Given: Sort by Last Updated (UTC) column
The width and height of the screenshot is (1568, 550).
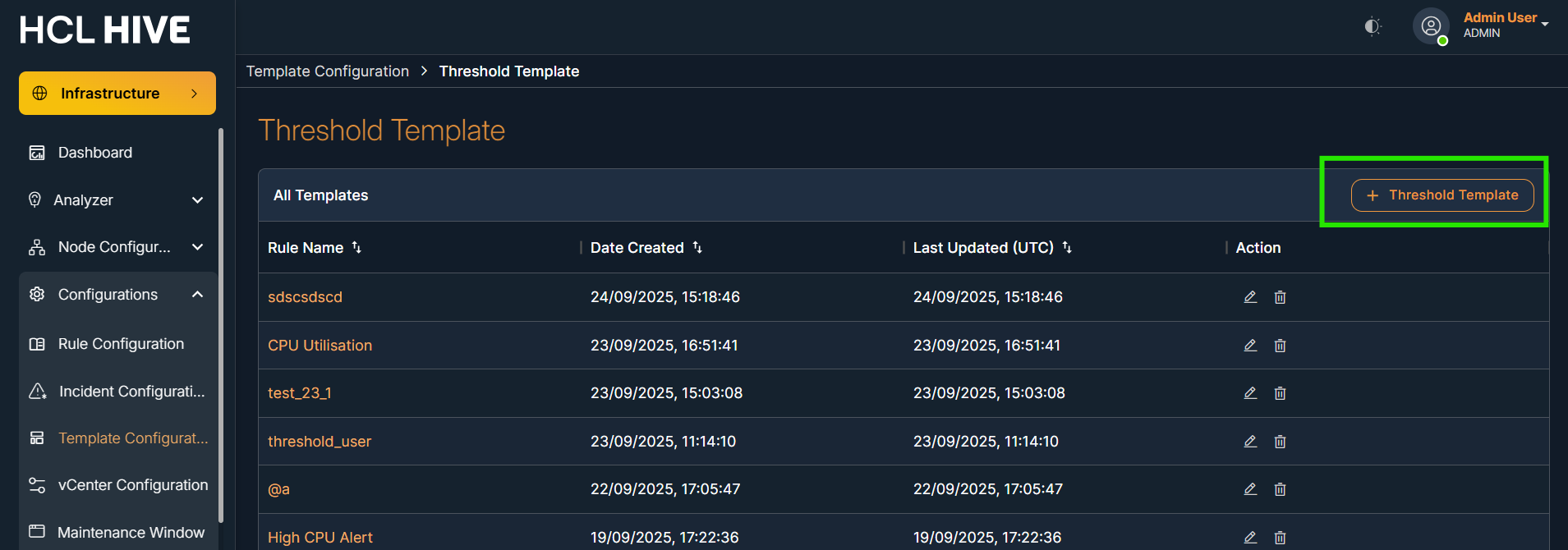Looking at the screenshot, I should coord(1067,247).
